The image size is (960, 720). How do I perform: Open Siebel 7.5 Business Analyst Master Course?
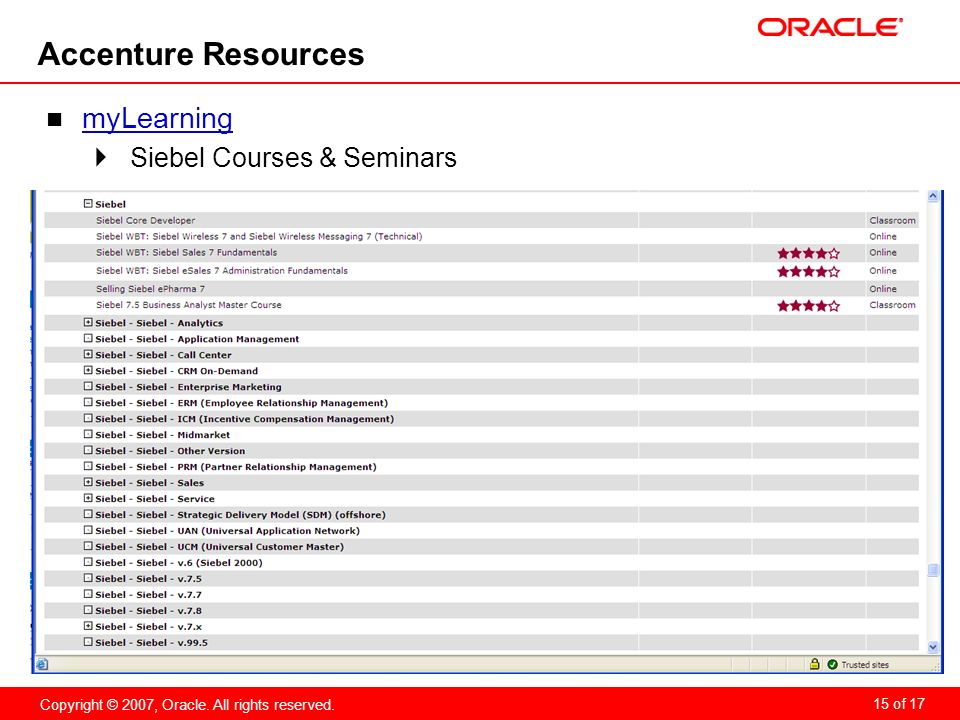189,305
